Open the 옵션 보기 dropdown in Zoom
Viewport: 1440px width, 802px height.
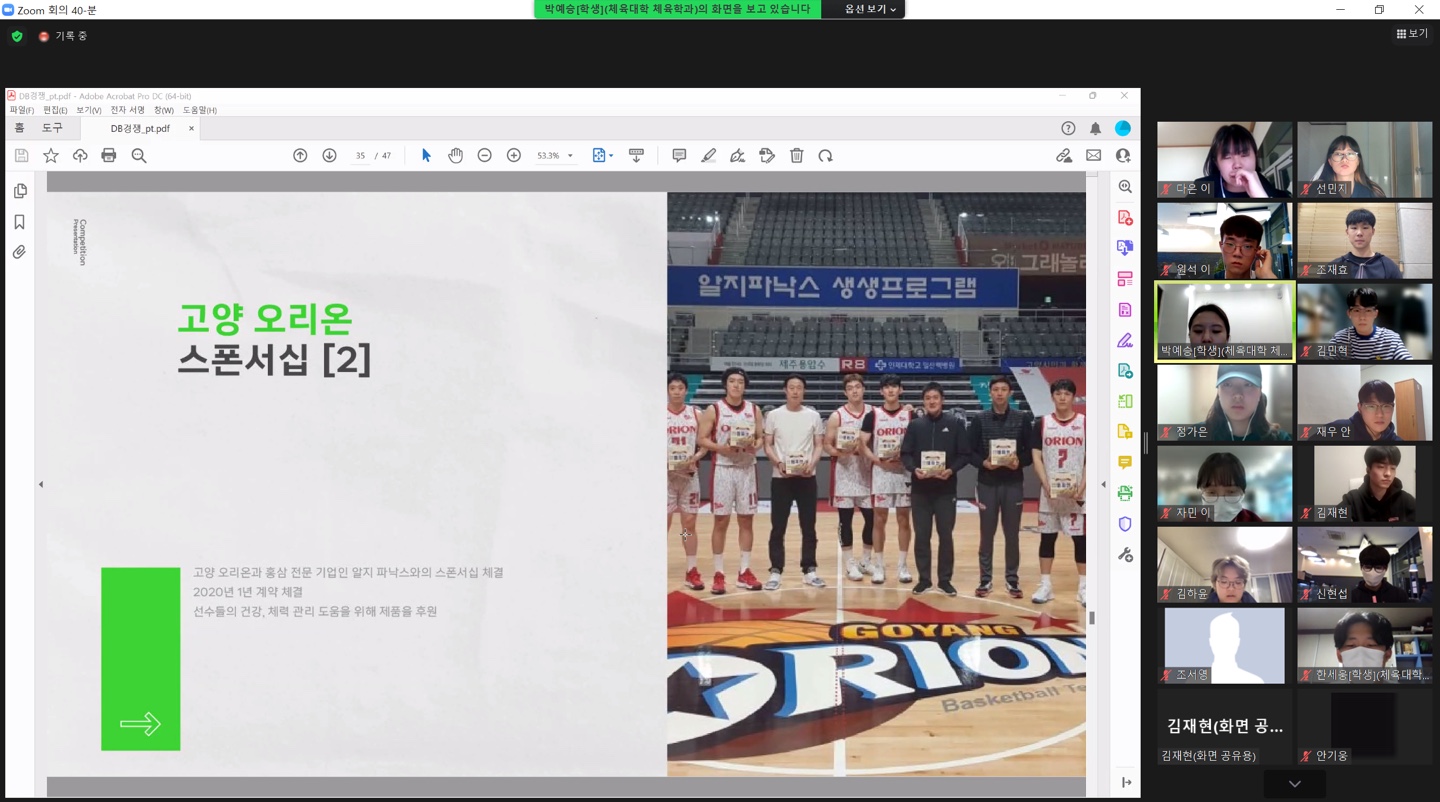point(870,9)
